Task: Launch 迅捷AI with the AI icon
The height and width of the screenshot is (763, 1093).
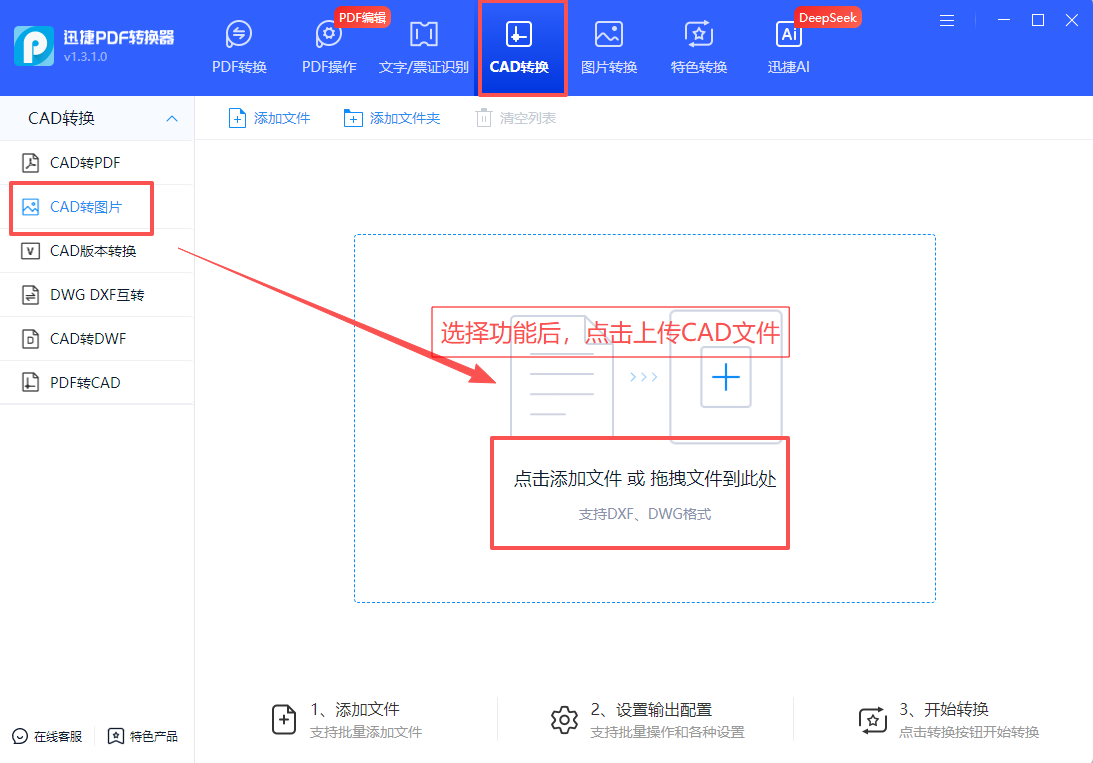Action: [x=788, y=45]
